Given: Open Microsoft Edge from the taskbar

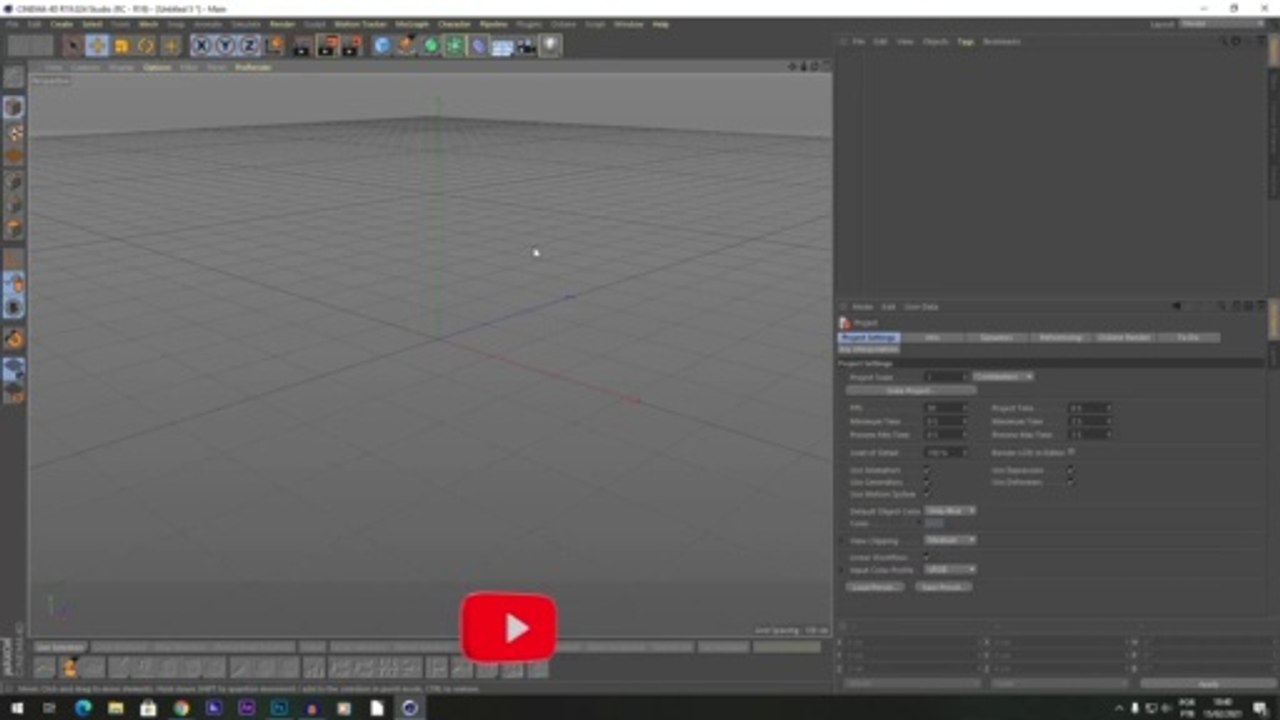Looking at the screenshot, I should tap(83, 708).
